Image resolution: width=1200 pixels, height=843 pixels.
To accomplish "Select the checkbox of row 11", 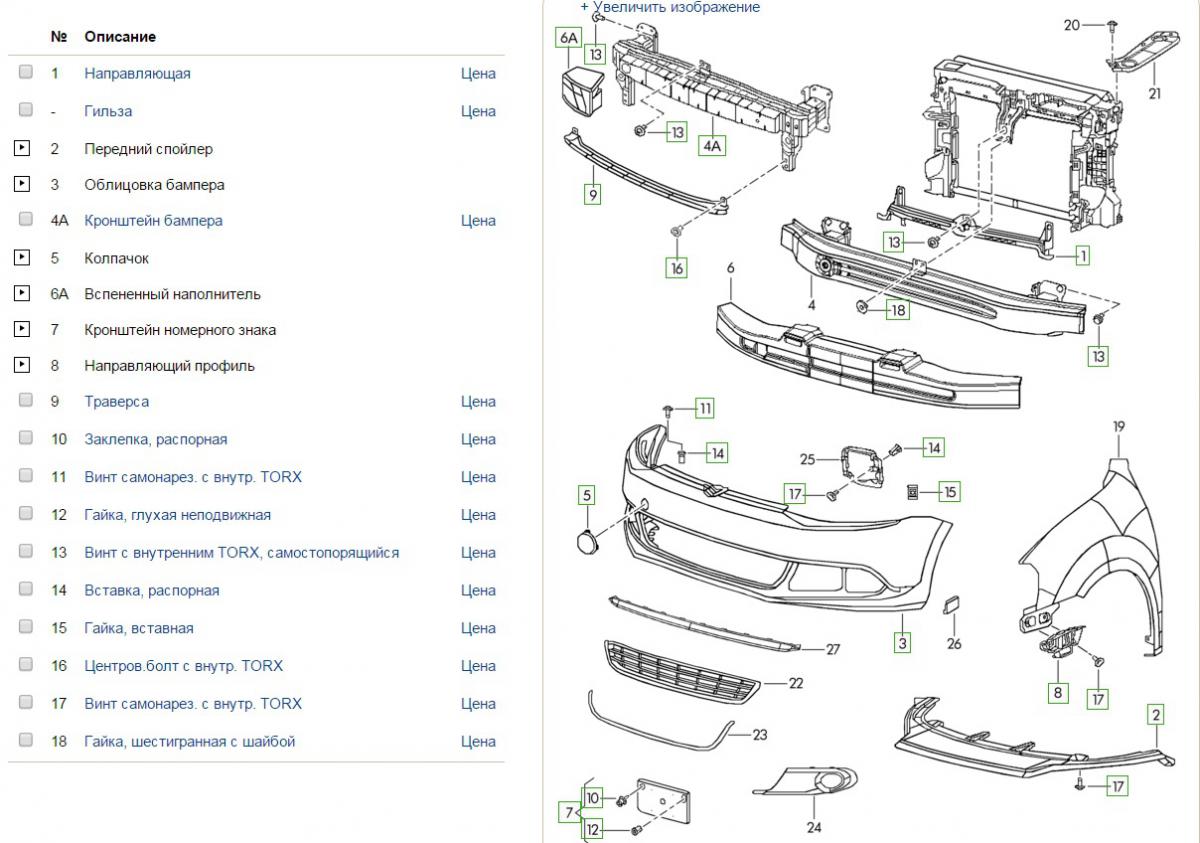I will point(26,476).
